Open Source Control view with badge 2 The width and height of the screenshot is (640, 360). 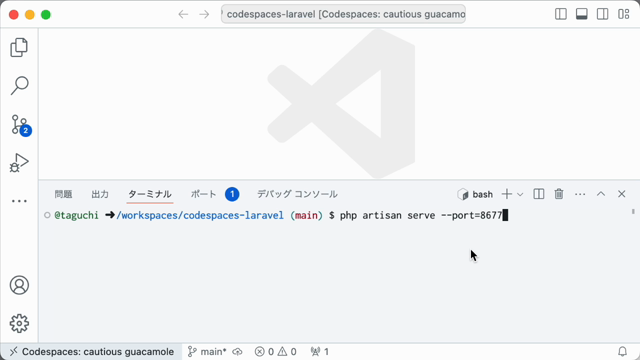(20, 124)
